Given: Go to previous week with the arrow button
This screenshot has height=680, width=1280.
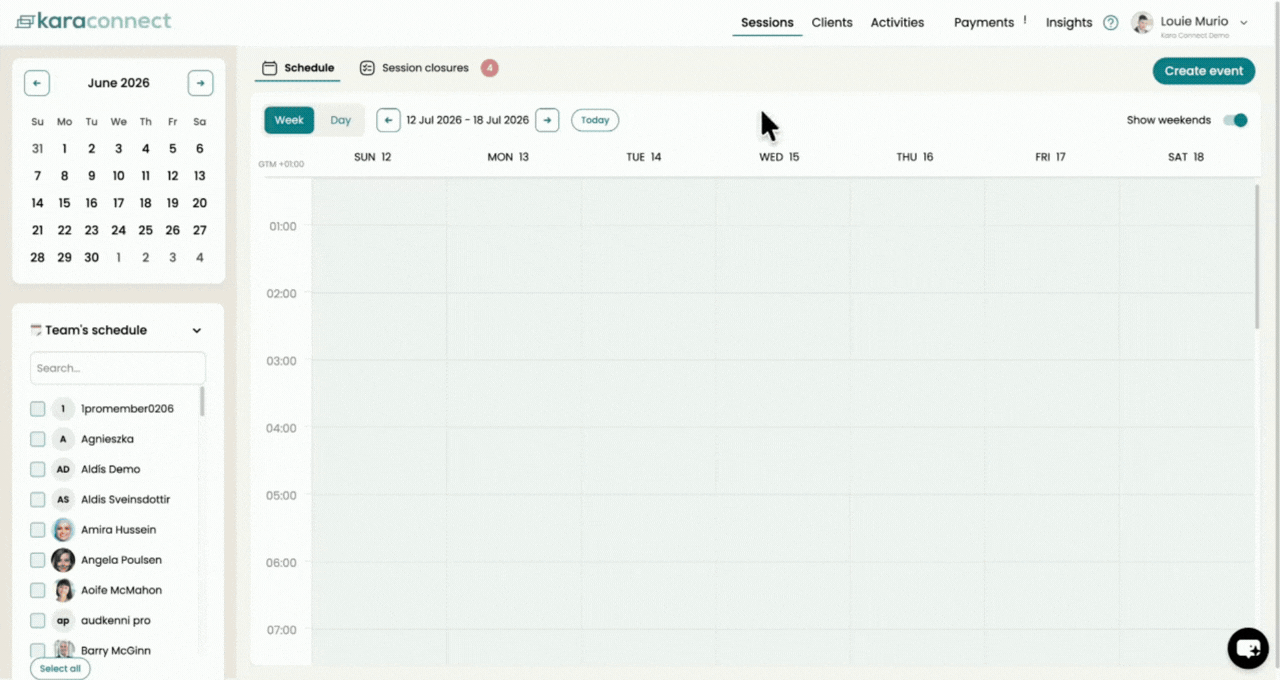Looking at the screenshot, I should pyautogui.click(x=388, y=120).
